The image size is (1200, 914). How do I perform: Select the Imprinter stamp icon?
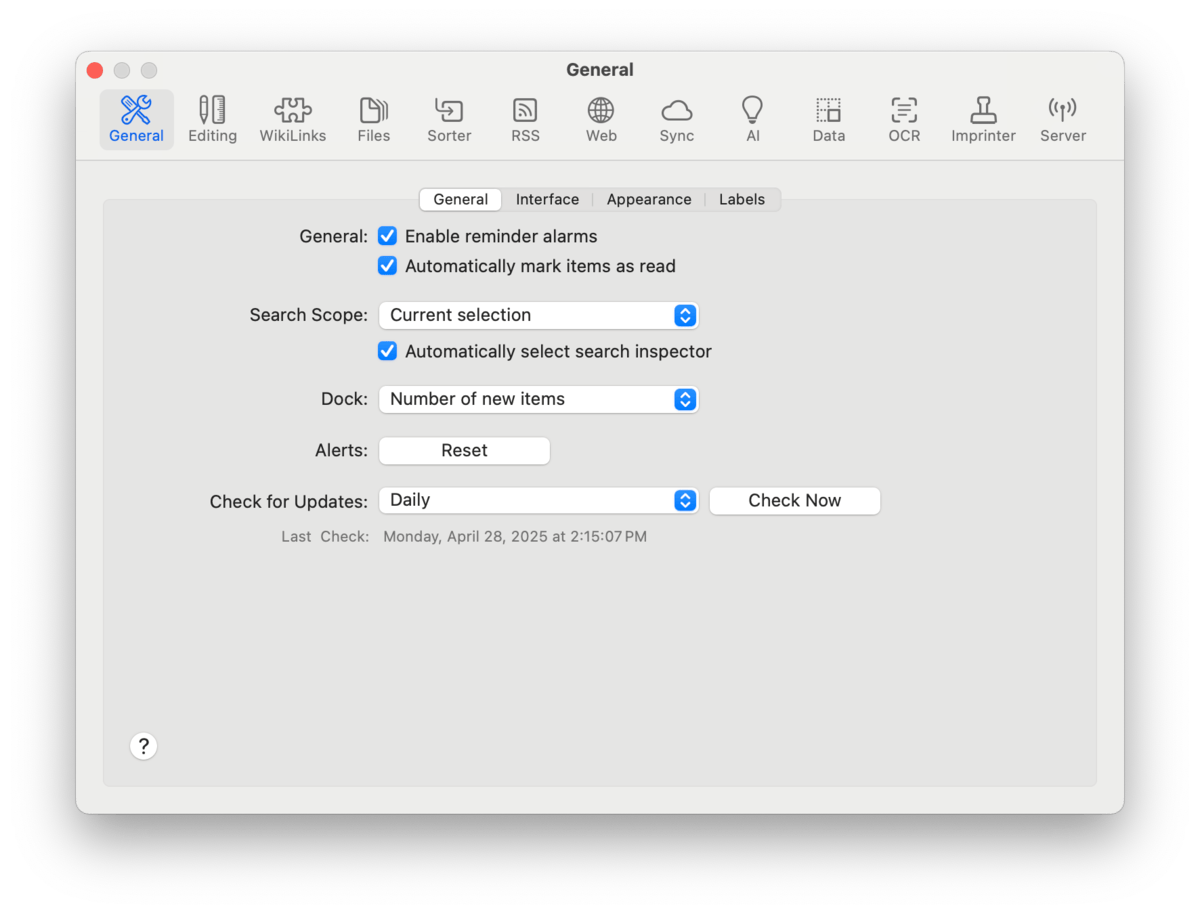(x=983, y=119)
